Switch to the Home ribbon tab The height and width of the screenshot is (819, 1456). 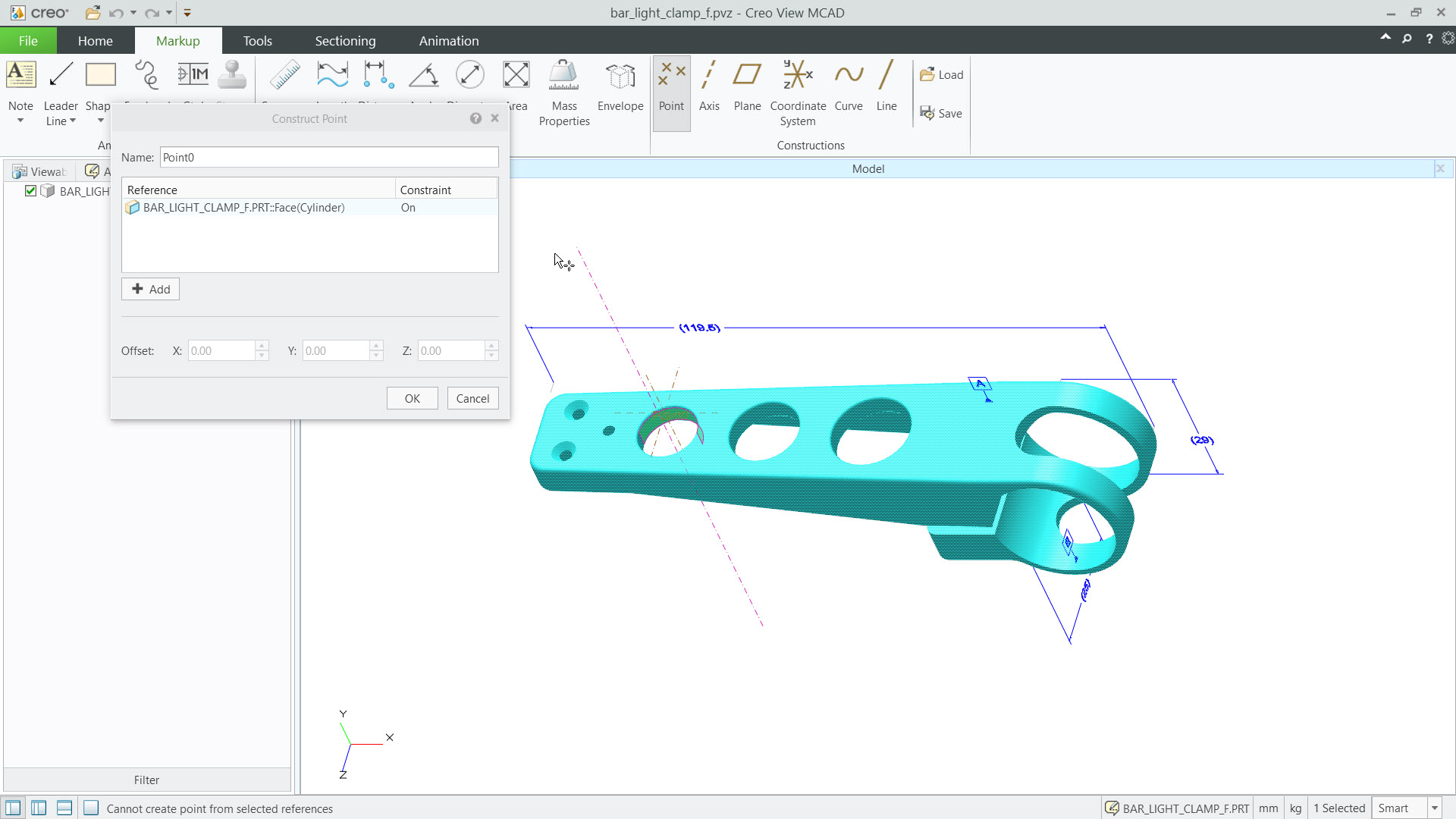tap(96, 41)
